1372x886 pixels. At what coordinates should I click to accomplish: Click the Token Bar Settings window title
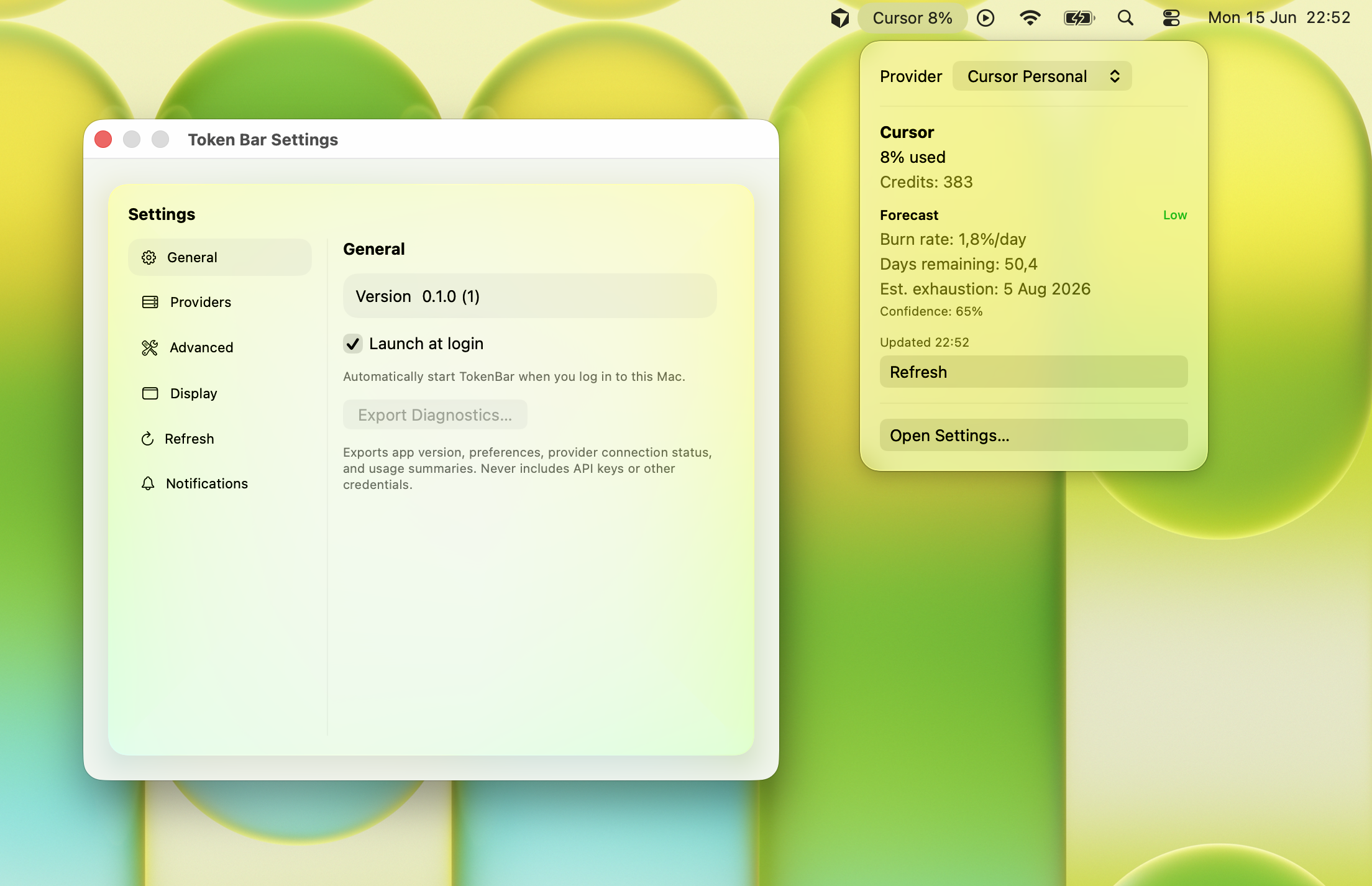pyautogui.click(x=263, y=140)
